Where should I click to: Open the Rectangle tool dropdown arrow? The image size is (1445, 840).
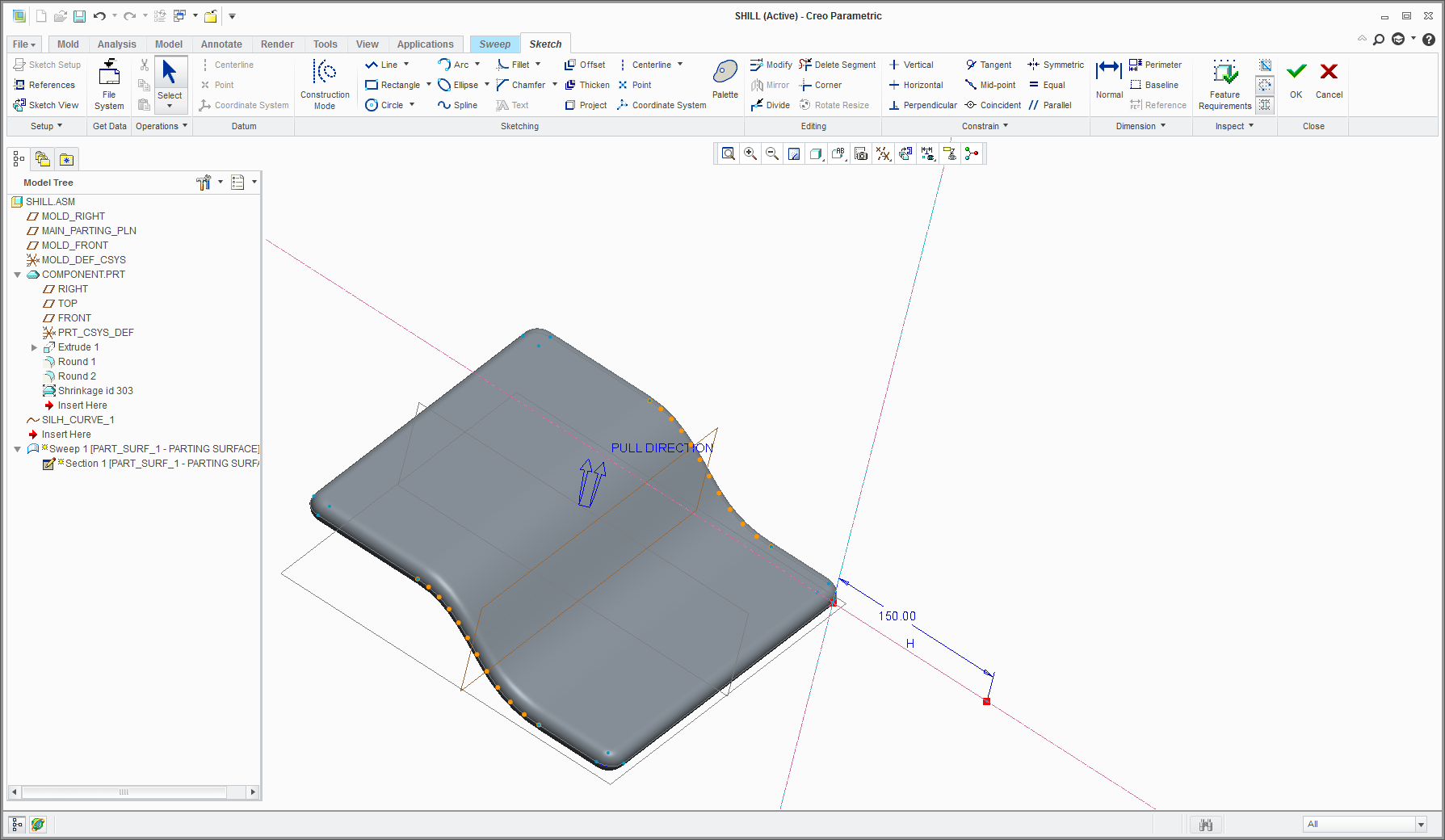[x=428, y=85]
